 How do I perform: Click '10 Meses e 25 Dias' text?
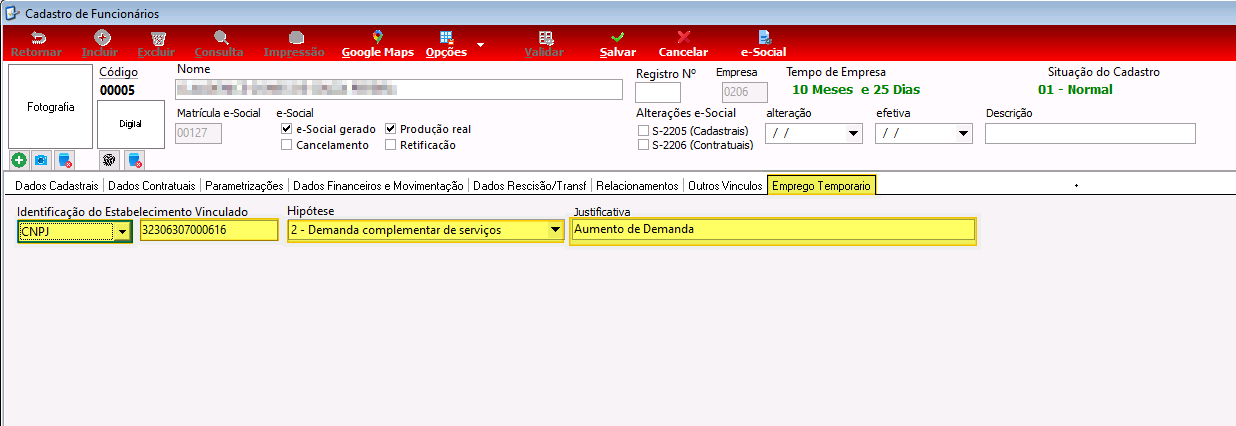coord(857,89)
